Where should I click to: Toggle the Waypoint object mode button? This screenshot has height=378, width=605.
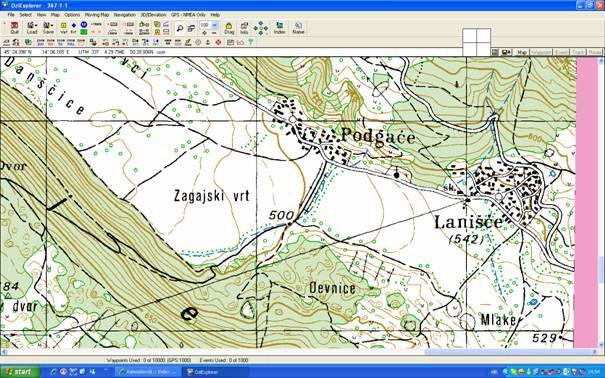(x=541, y=52)
